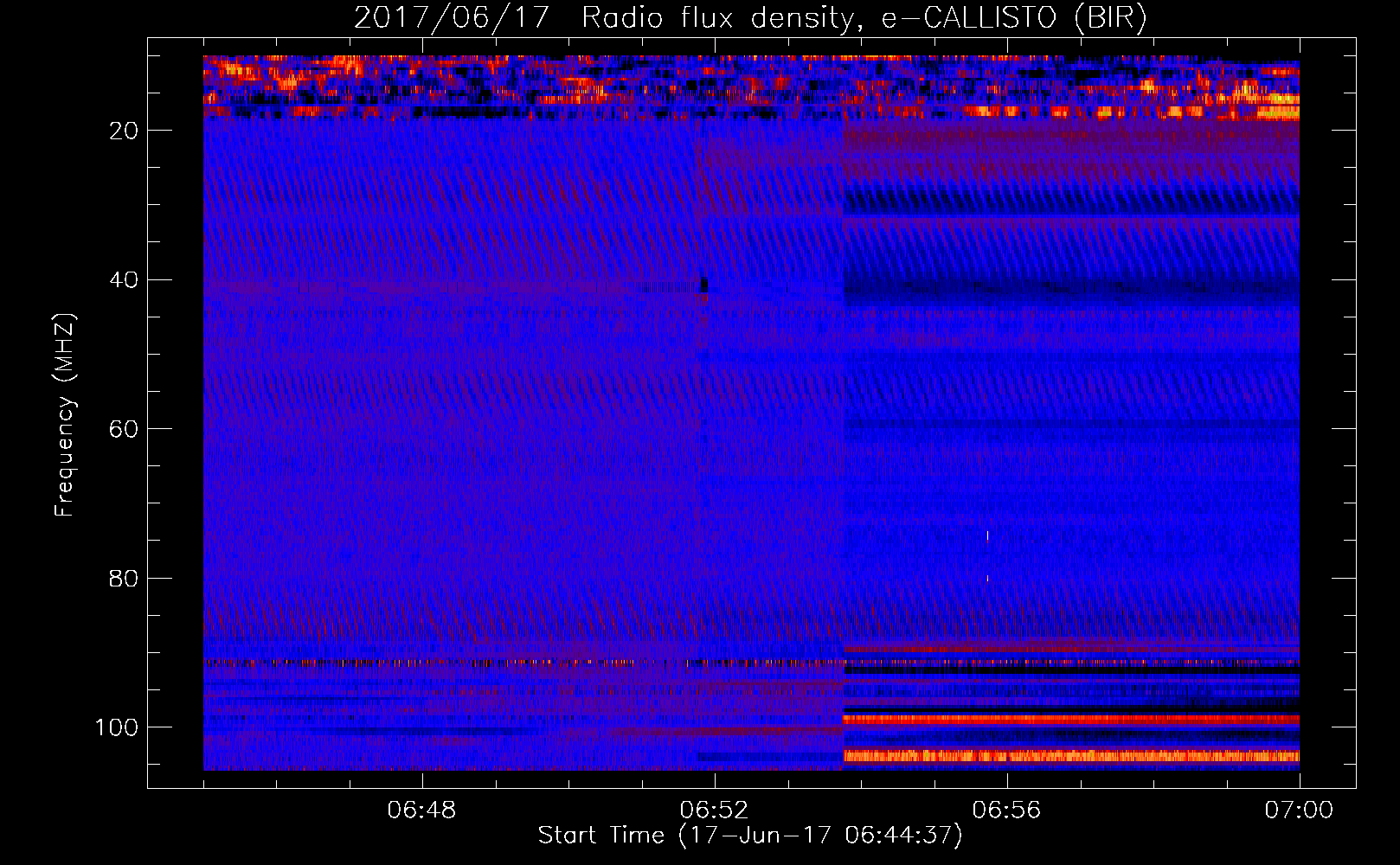Screen dimensions: 1400x865
Task: Click the small black data gap near 40 MHz
Action: click(x=703, y=285)
